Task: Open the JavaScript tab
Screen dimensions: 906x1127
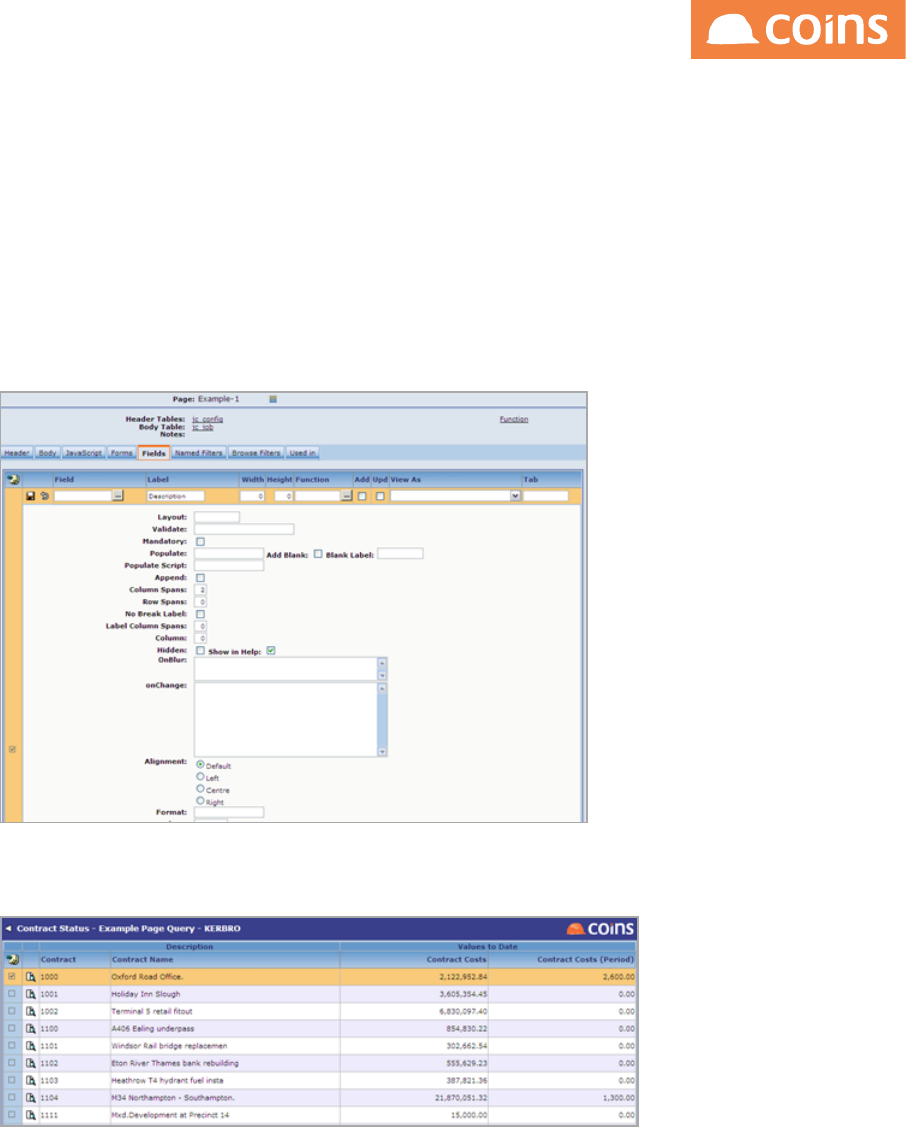Action: [x=84, y=453]
